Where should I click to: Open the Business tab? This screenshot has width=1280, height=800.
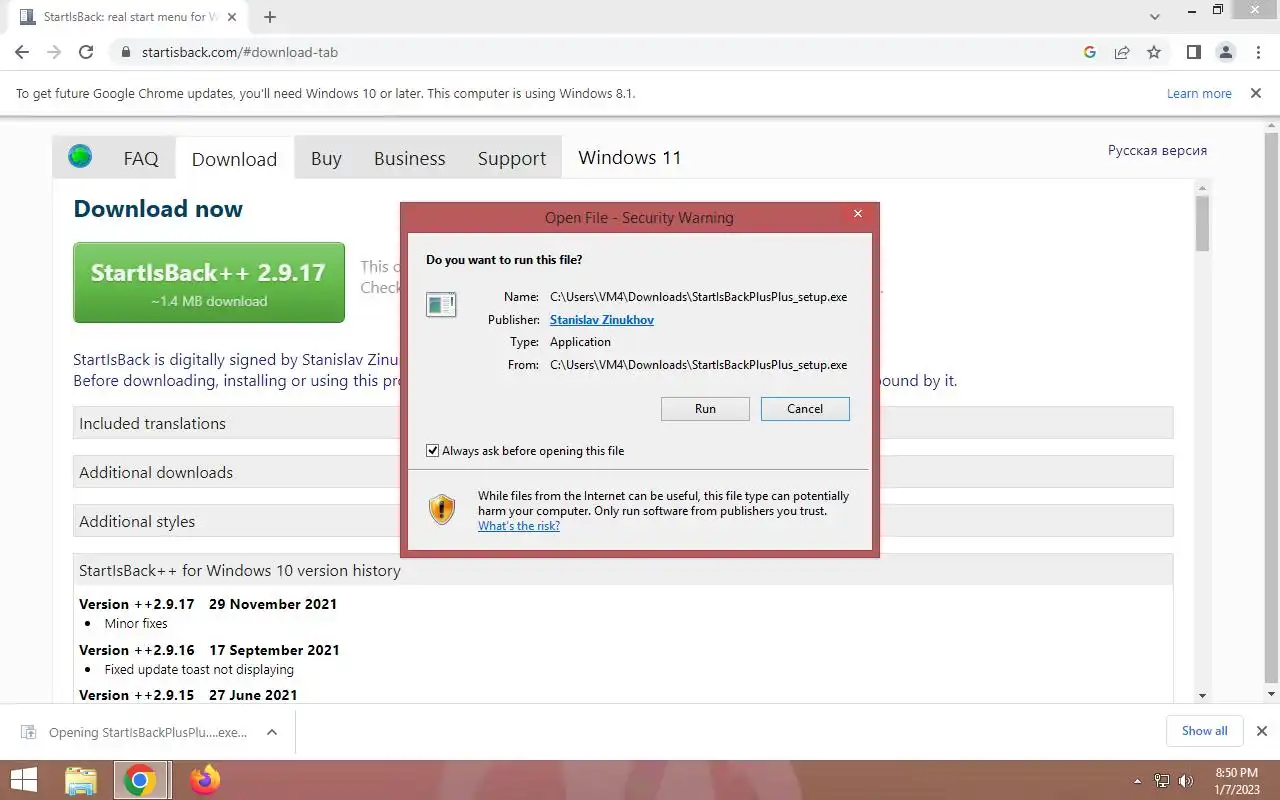pos(410,158)
